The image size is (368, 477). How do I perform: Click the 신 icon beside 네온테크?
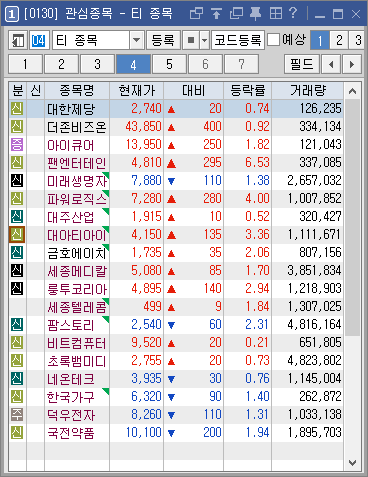(x=17, y=379)
